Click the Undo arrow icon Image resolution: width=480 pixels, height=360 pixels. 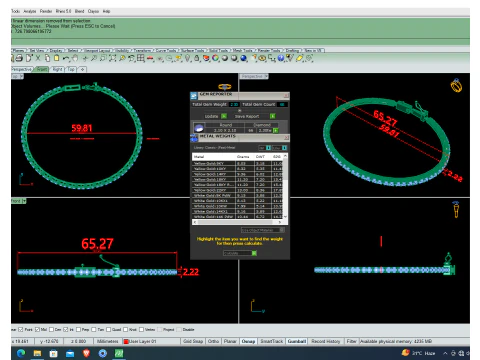click(x=66, y=58)
